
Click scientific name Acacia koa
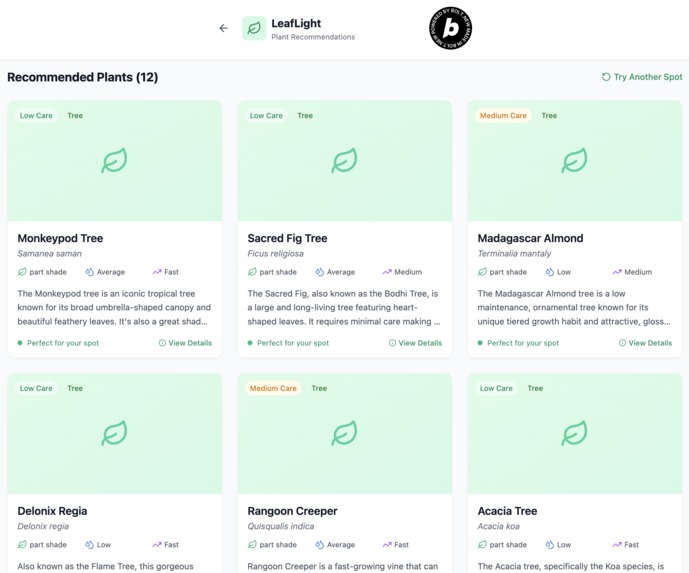coord(498,526)
